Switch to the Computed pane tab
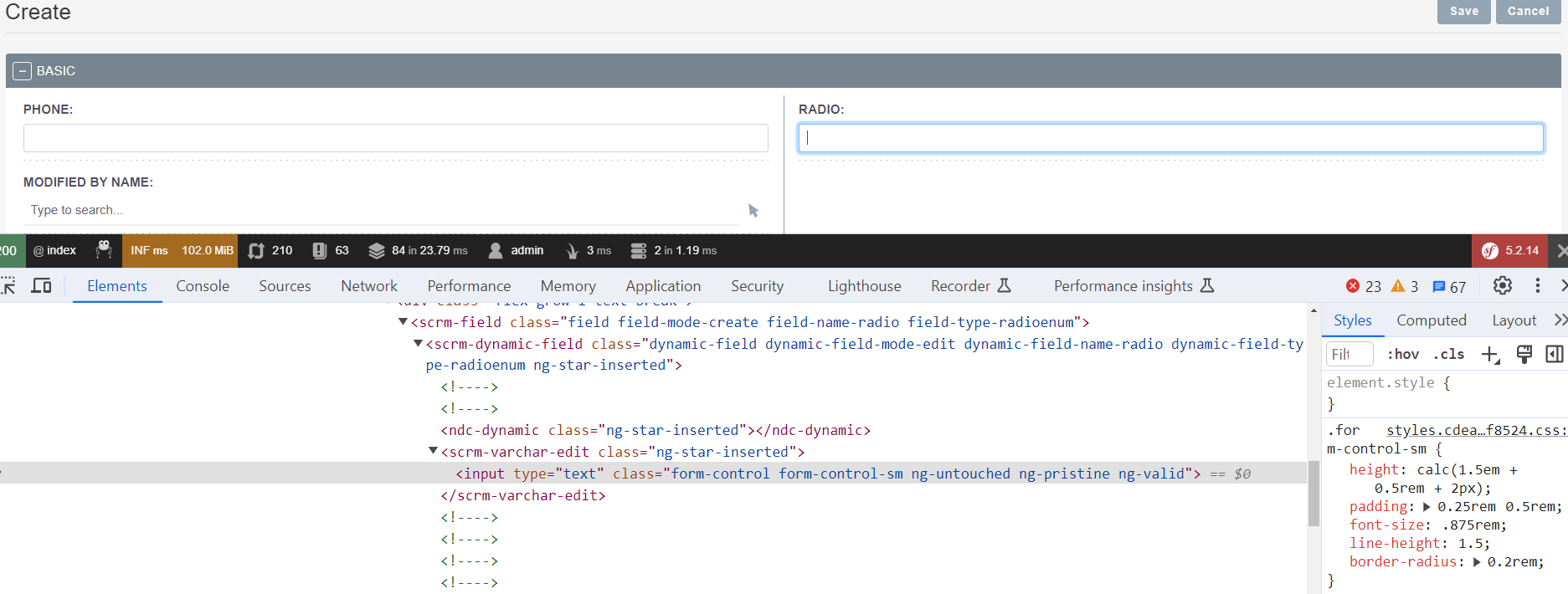Viewport: 1568px width, 594px height. (x=1432, y=320)
